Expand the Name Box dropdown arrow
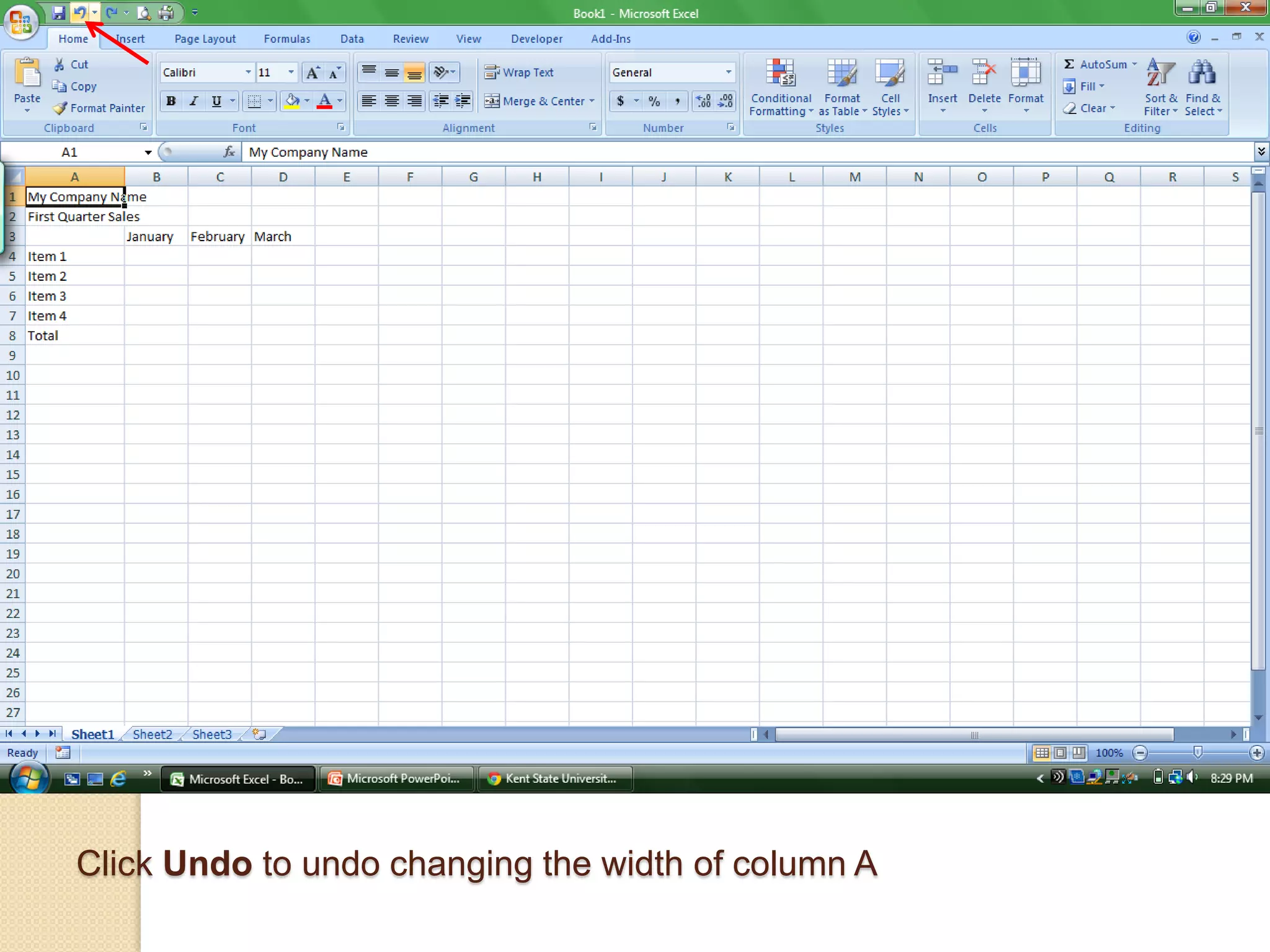 pos(148,152)
